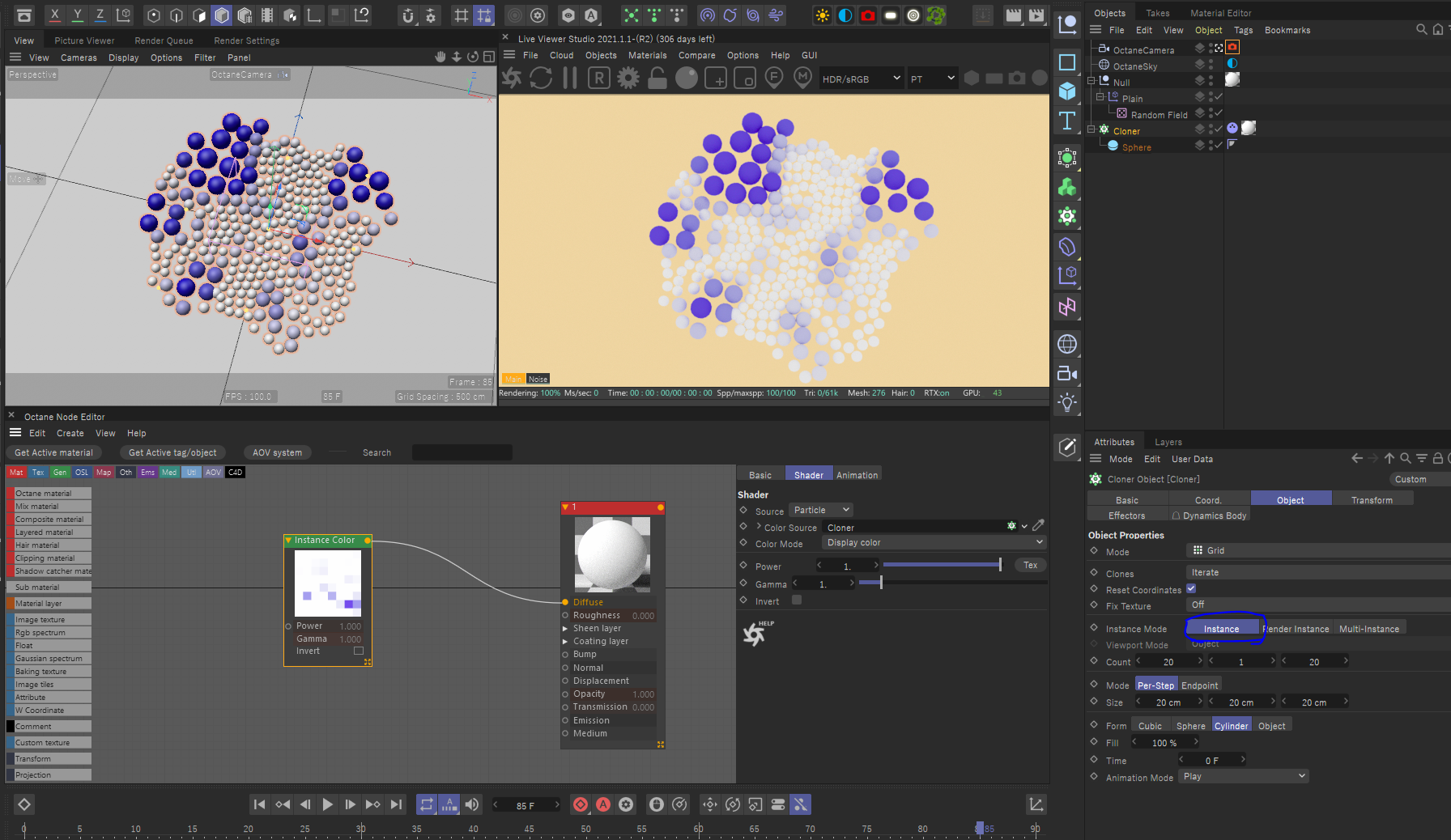Collapse the Cloner hierarchy in Objects panel
Screen dimensions: 1451x840
pyautogui.click(x=1091, y=129)
